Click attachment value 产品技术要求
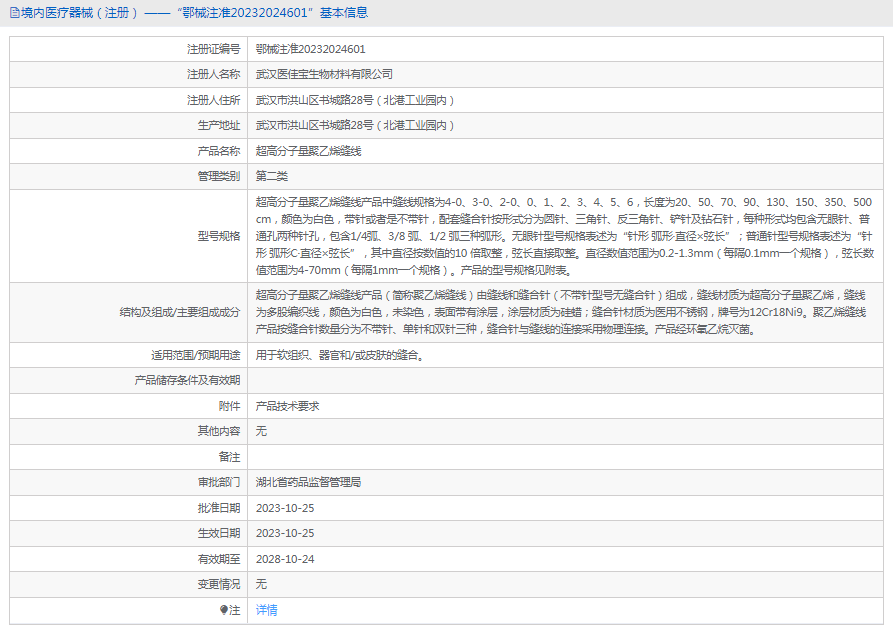The height and width of the screenshot is (633, 893). tap(288, 406)
